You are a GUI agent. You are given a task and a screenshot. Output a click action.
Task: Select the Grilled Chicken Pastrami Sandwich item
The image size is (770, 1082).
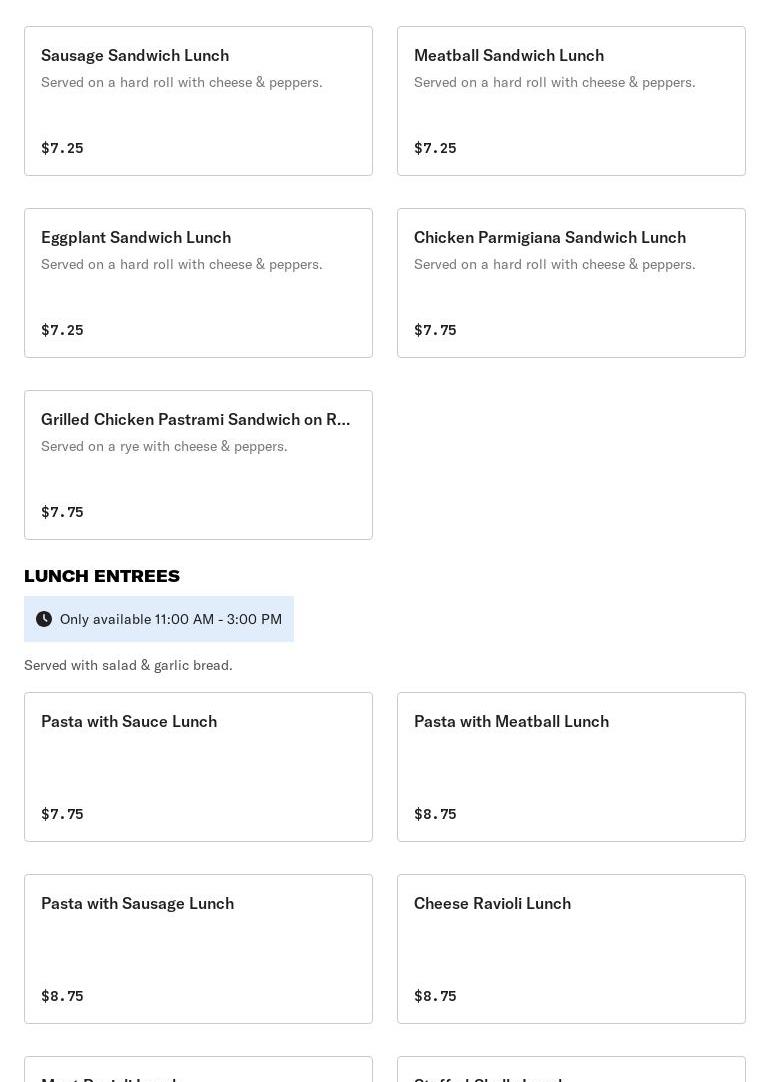(x=198, y=465)
